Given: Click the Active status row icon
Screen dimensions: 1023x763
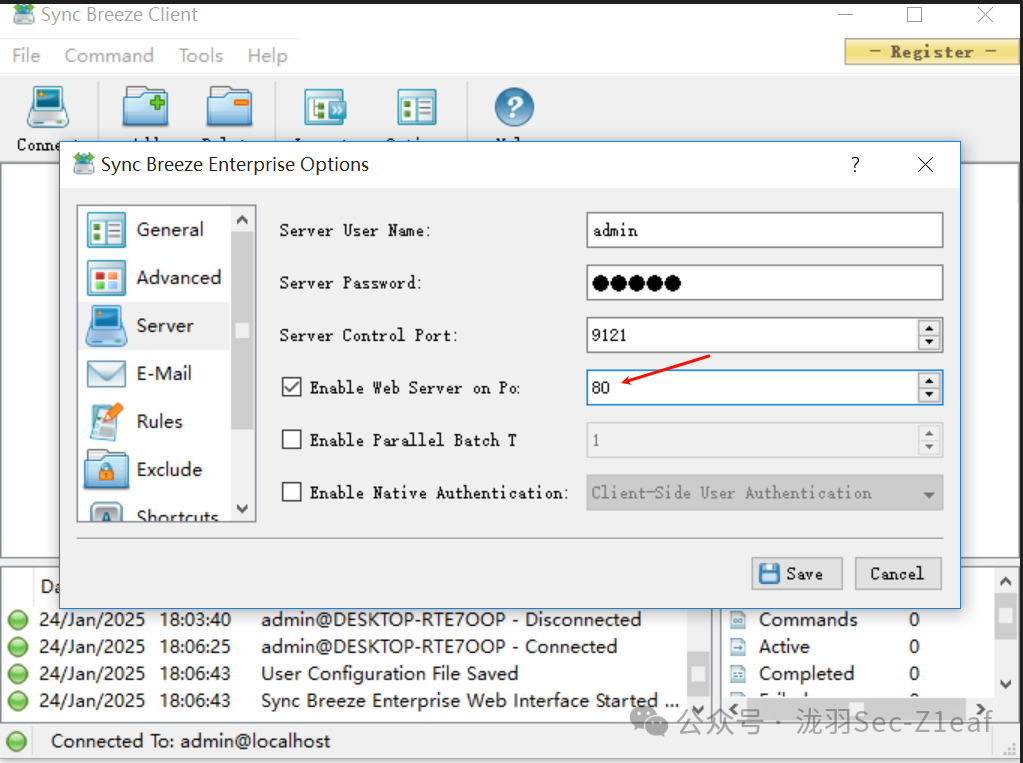Looking at the screenshot, I should pyautogui.click(x=738, y=646).
